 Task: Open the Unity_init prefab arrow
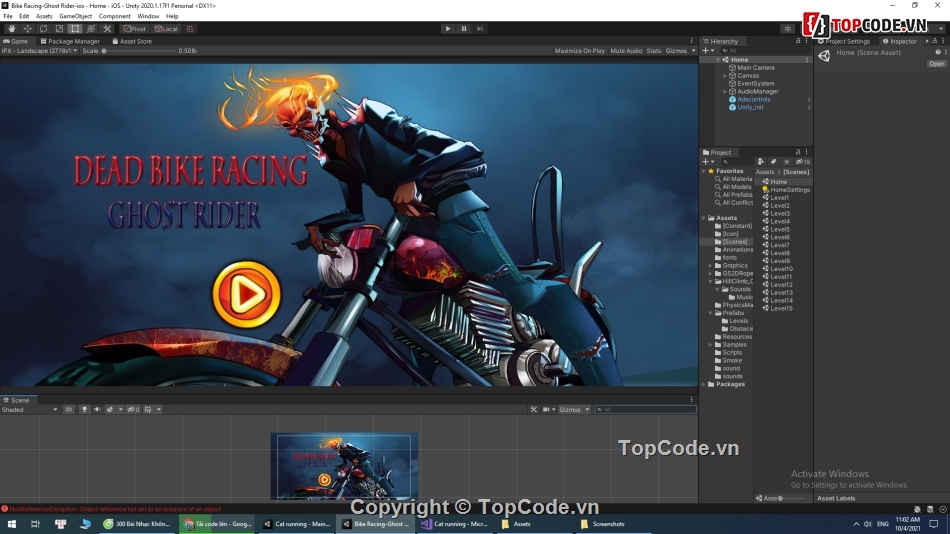pos(809,107)
